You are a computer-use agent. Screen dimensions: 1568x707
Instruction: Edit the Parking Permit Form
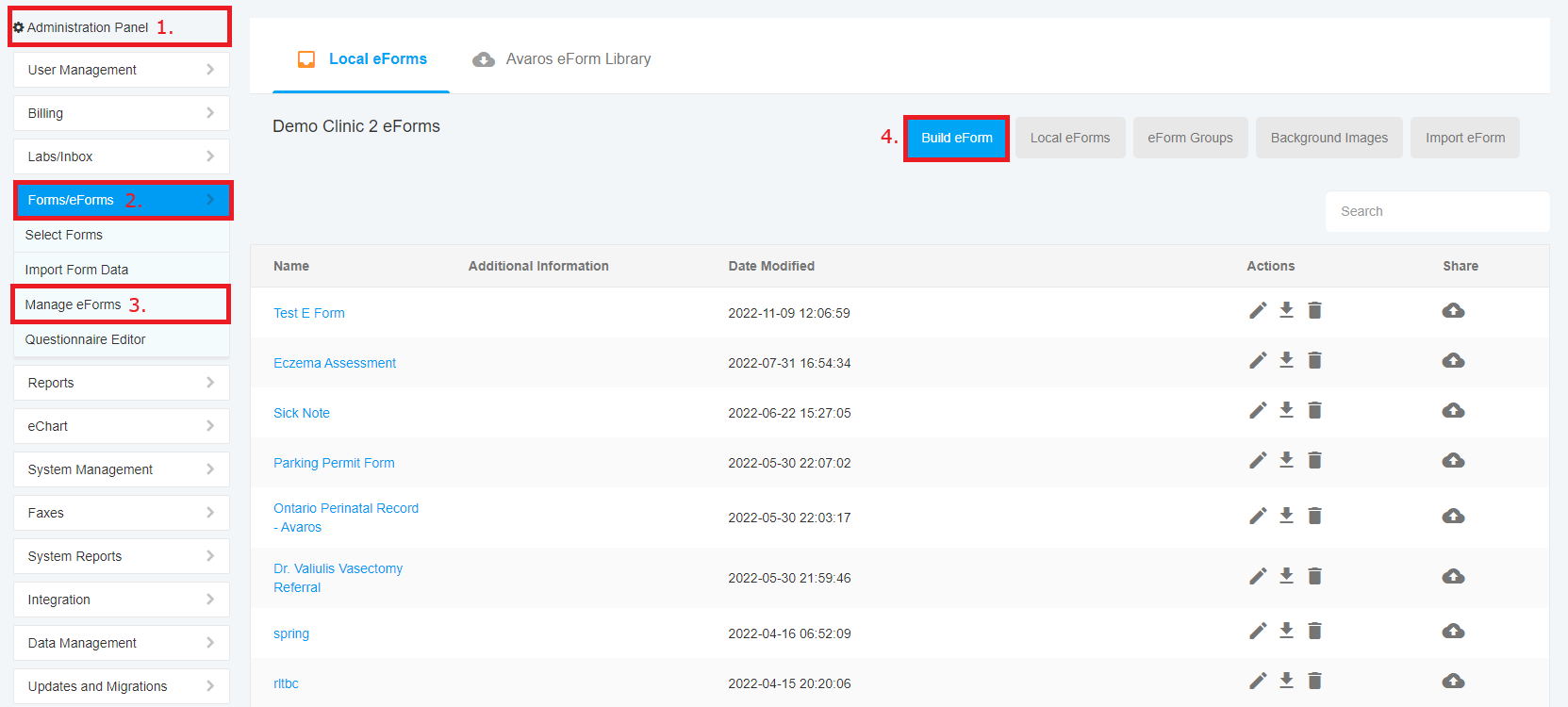click(1258, 461)
